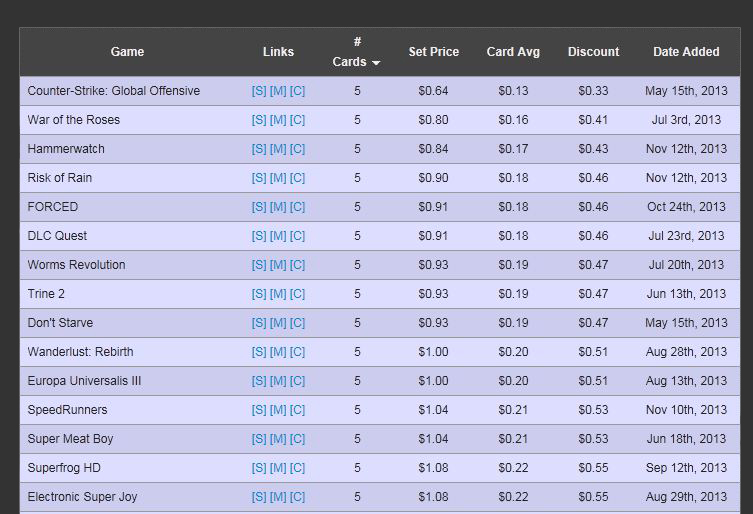Image resolution: width=753 pixels, height=514 pixels.
Task: Open [S] link for Superfrog HD
Action: [x=259, y=468]
